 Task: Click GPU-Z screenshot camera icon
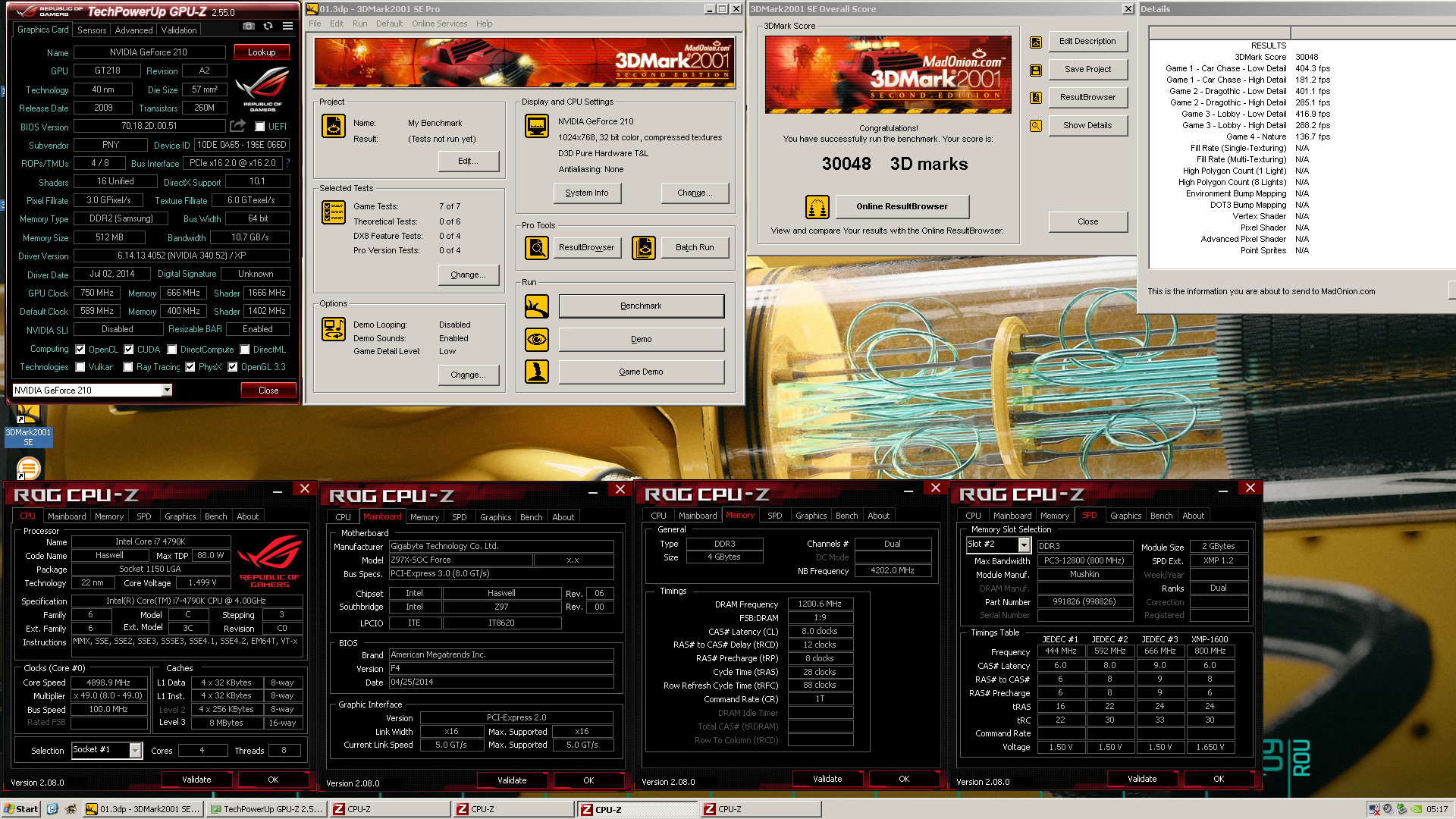248,27
